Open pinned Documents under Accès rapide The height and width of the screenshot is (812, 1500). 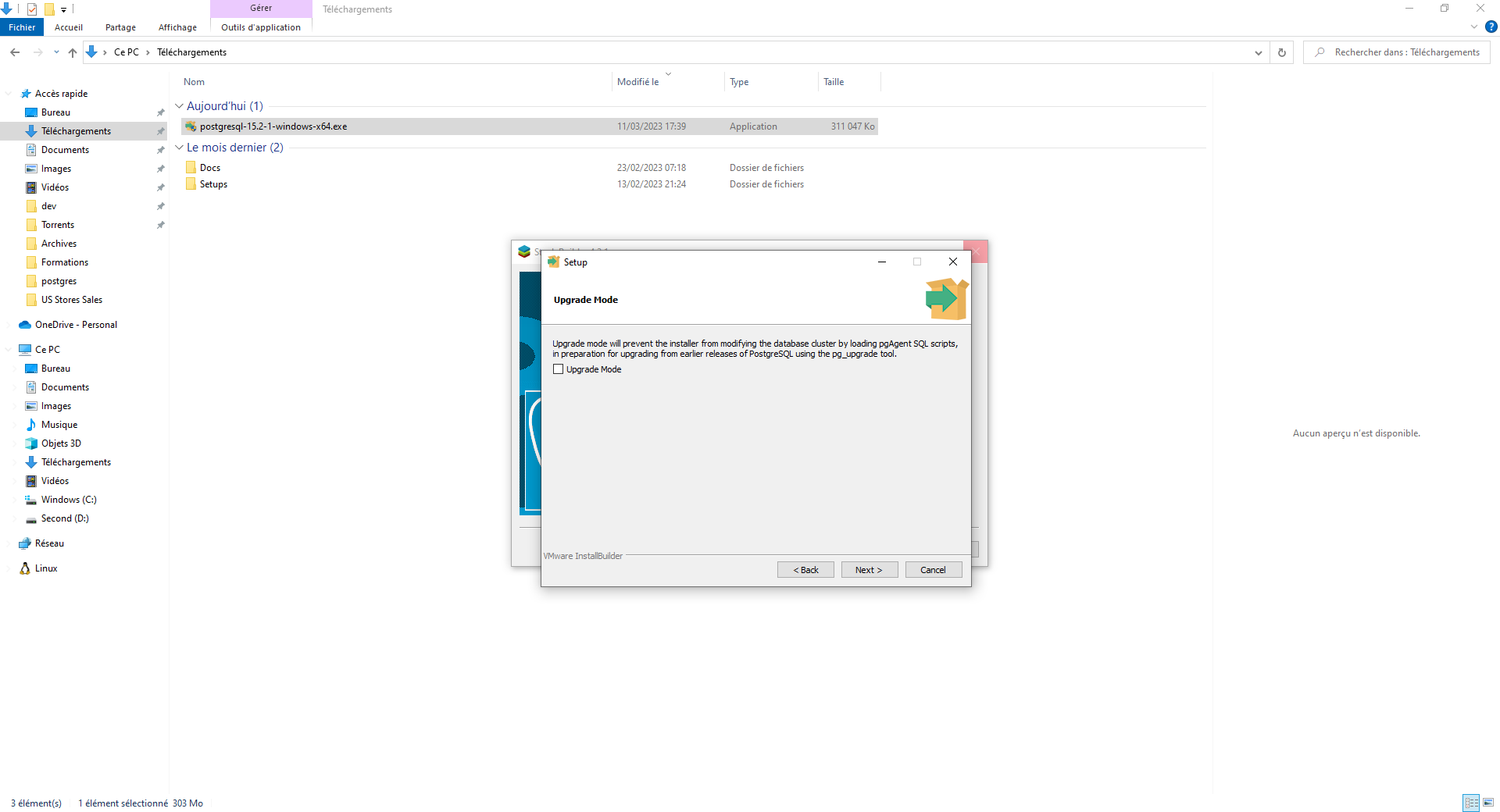point(65,150)
